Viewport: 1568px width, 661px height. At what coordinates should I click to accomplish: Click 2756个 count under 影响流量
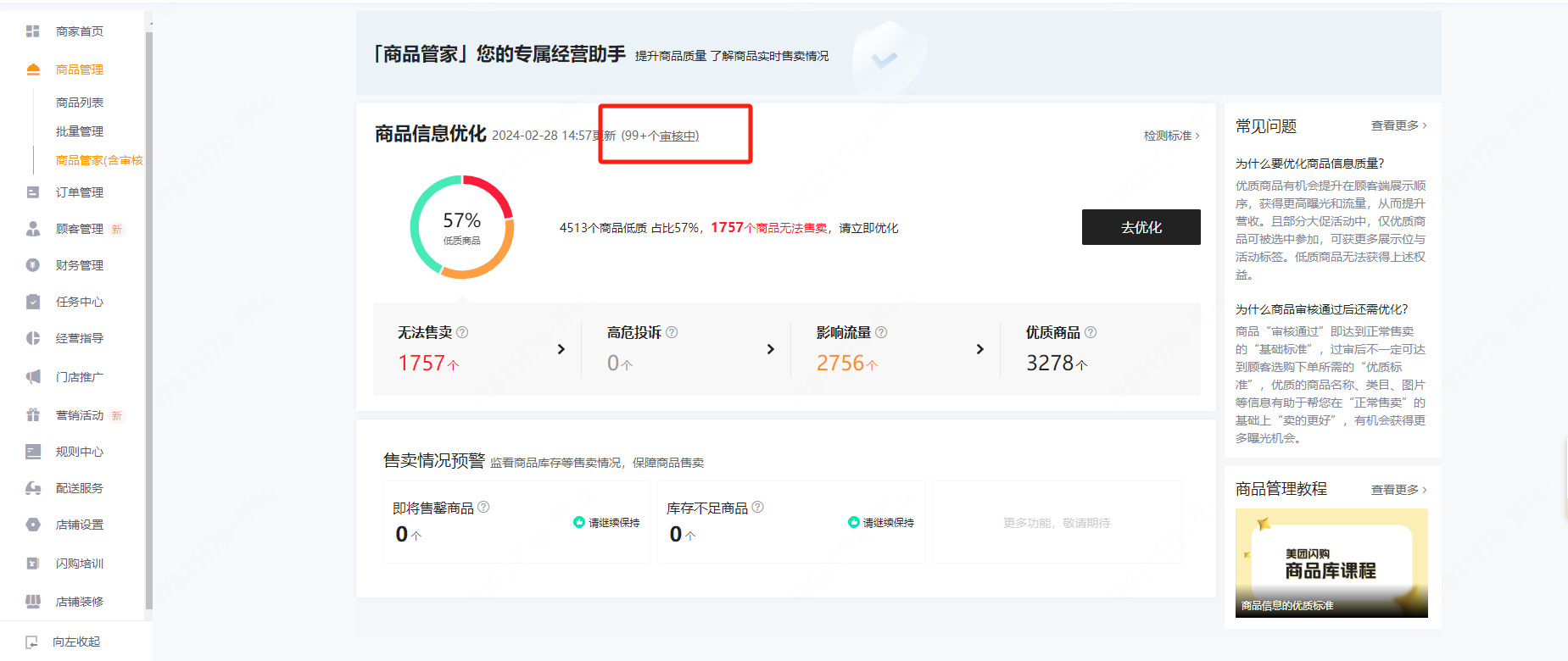(847, 364)
